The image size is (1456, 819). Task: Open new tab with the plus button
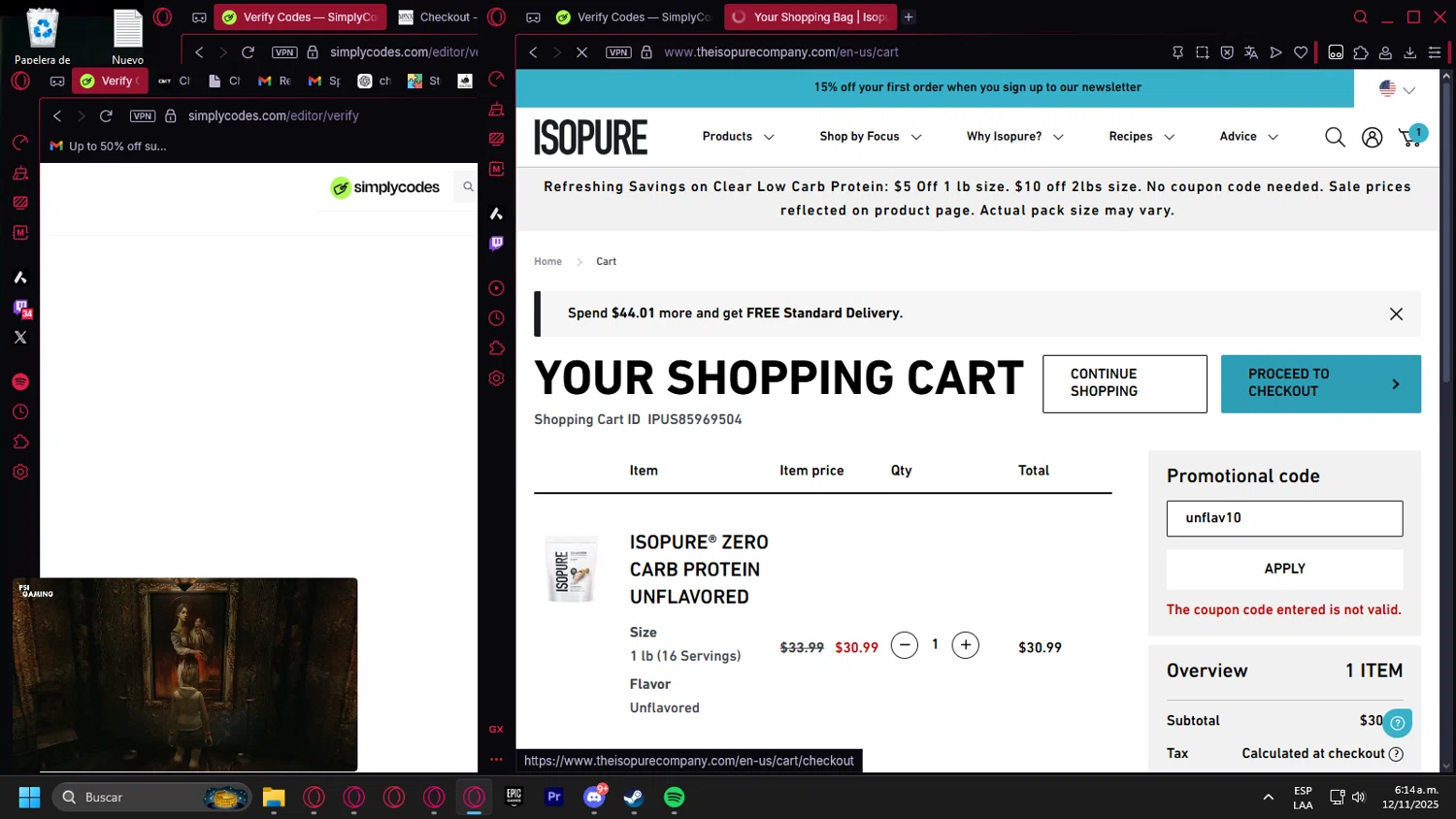909,17
